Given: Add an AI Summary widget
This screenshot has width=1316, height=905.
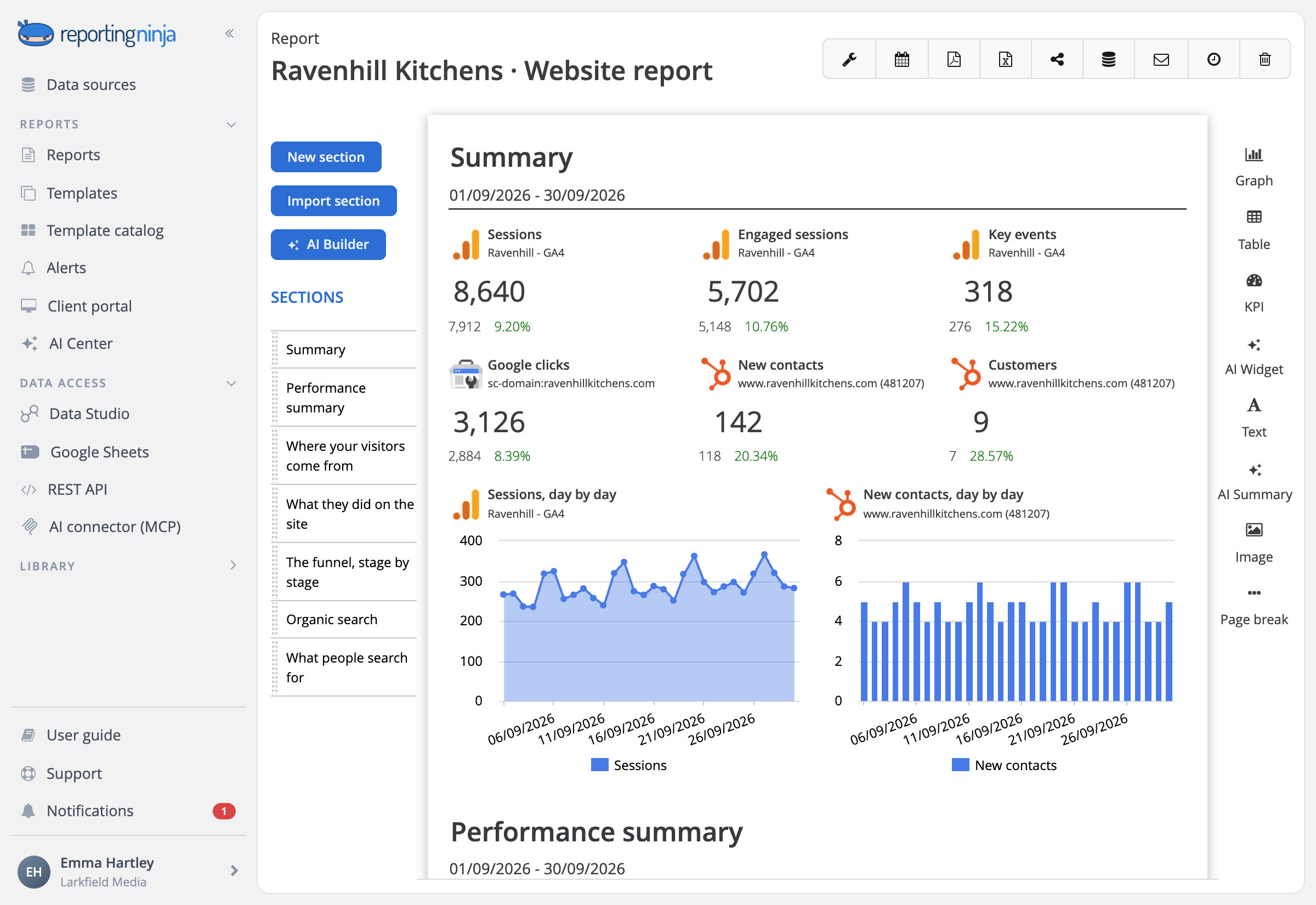Looking at the screenshot, I should point(1254,482).
